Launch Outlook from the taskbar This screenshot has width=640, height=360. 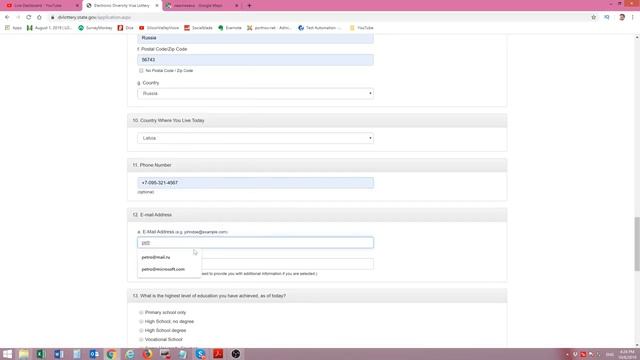pyautogui.click(x=94, y=354)
